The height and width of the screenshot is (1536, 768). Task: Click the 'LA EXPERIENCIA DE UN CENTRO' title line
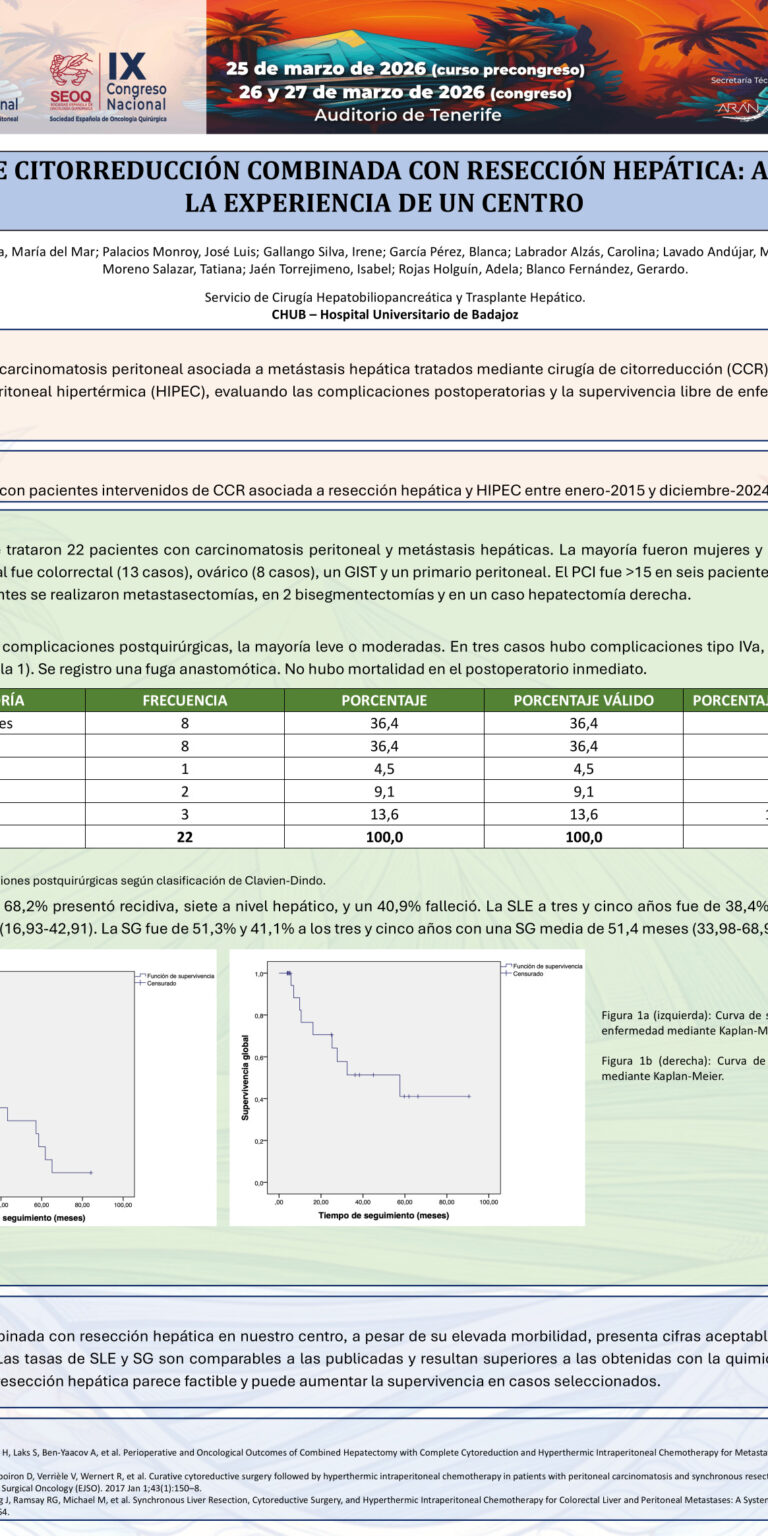click(384, 202)
